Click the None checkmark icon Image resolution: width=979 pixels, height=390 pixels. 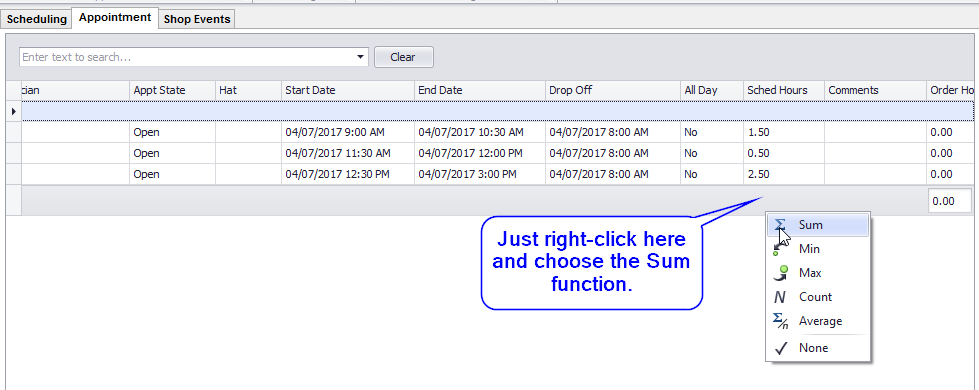(780, 348)
